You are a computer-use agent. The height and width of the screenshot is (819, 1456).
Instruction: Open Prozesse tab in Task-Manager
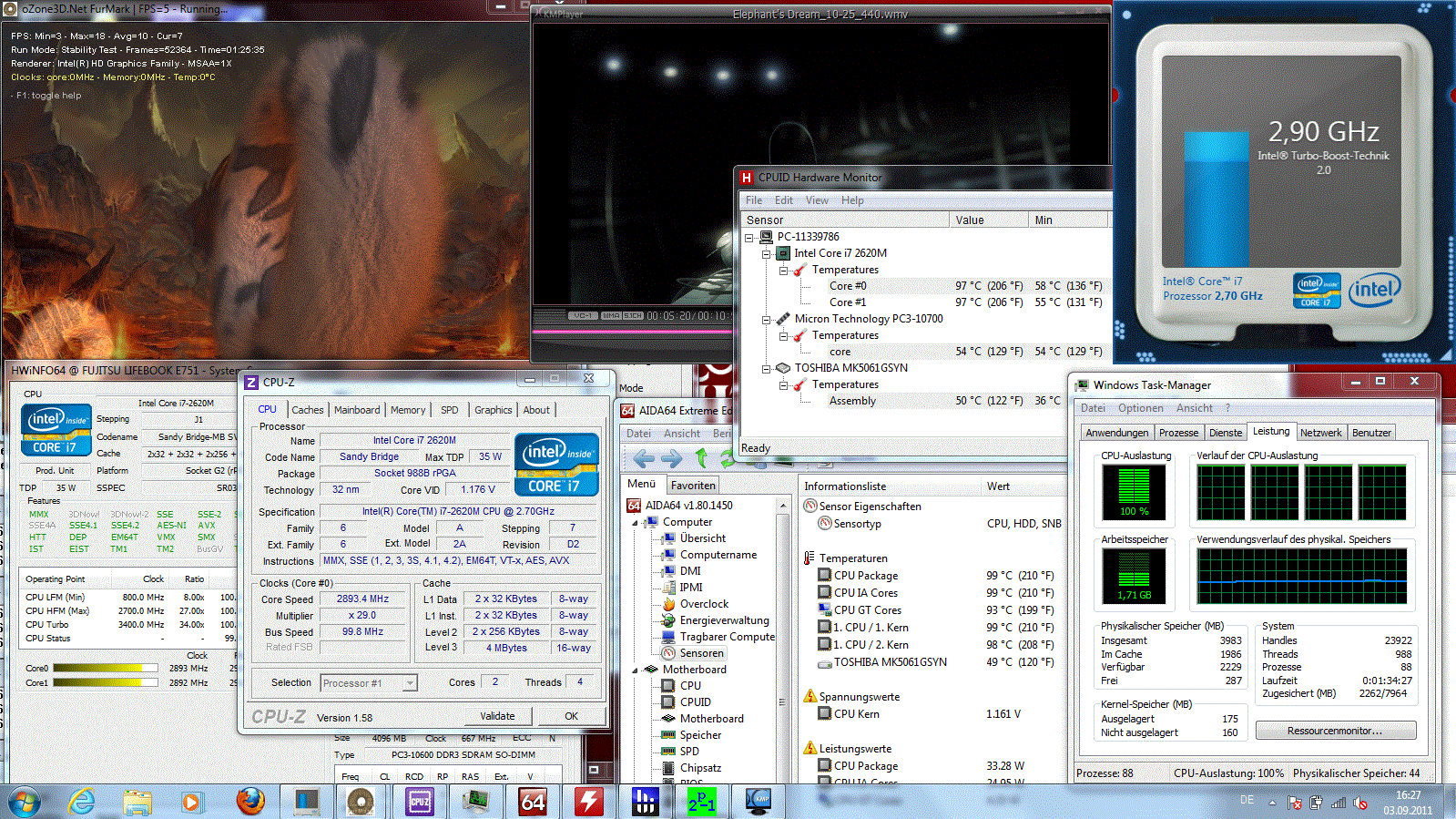[x=1179, y=433]
